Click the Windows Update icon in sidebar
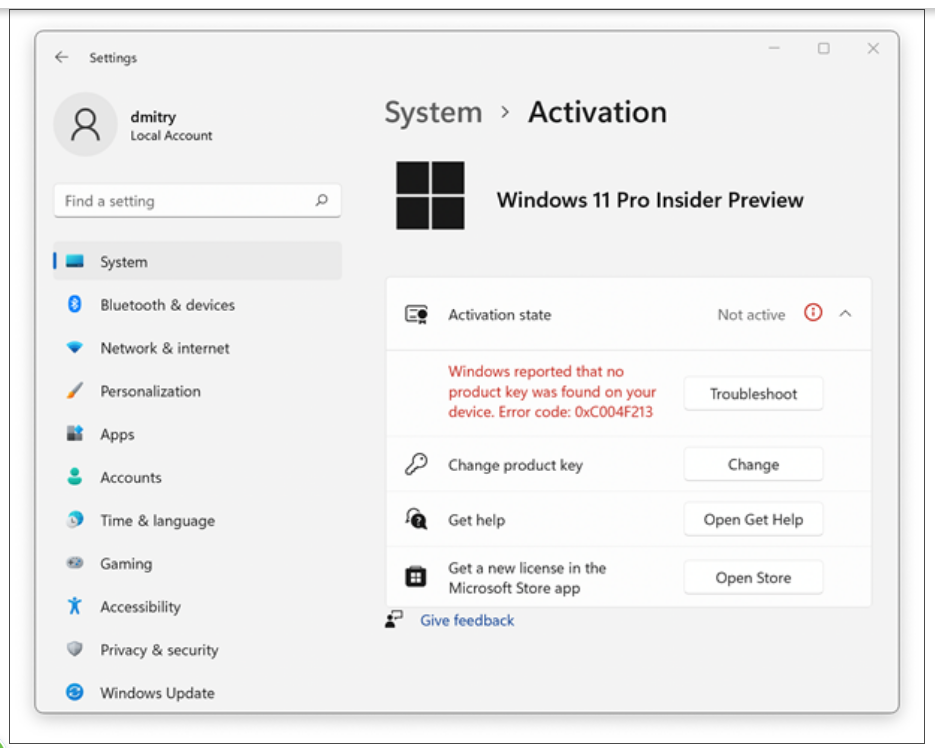Image resolution: width=935 pixels, height=748 pixels. (75, 692)
